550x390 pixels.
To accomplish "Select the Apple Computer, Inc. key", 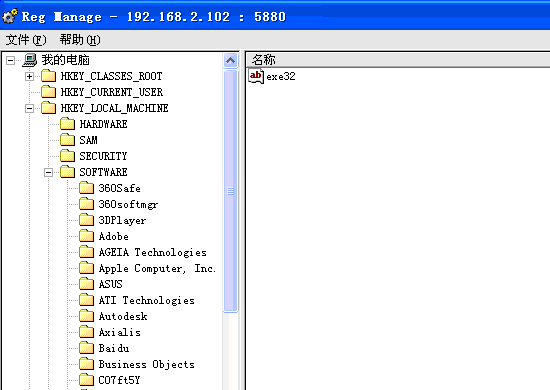I will (x=157, y=269).
